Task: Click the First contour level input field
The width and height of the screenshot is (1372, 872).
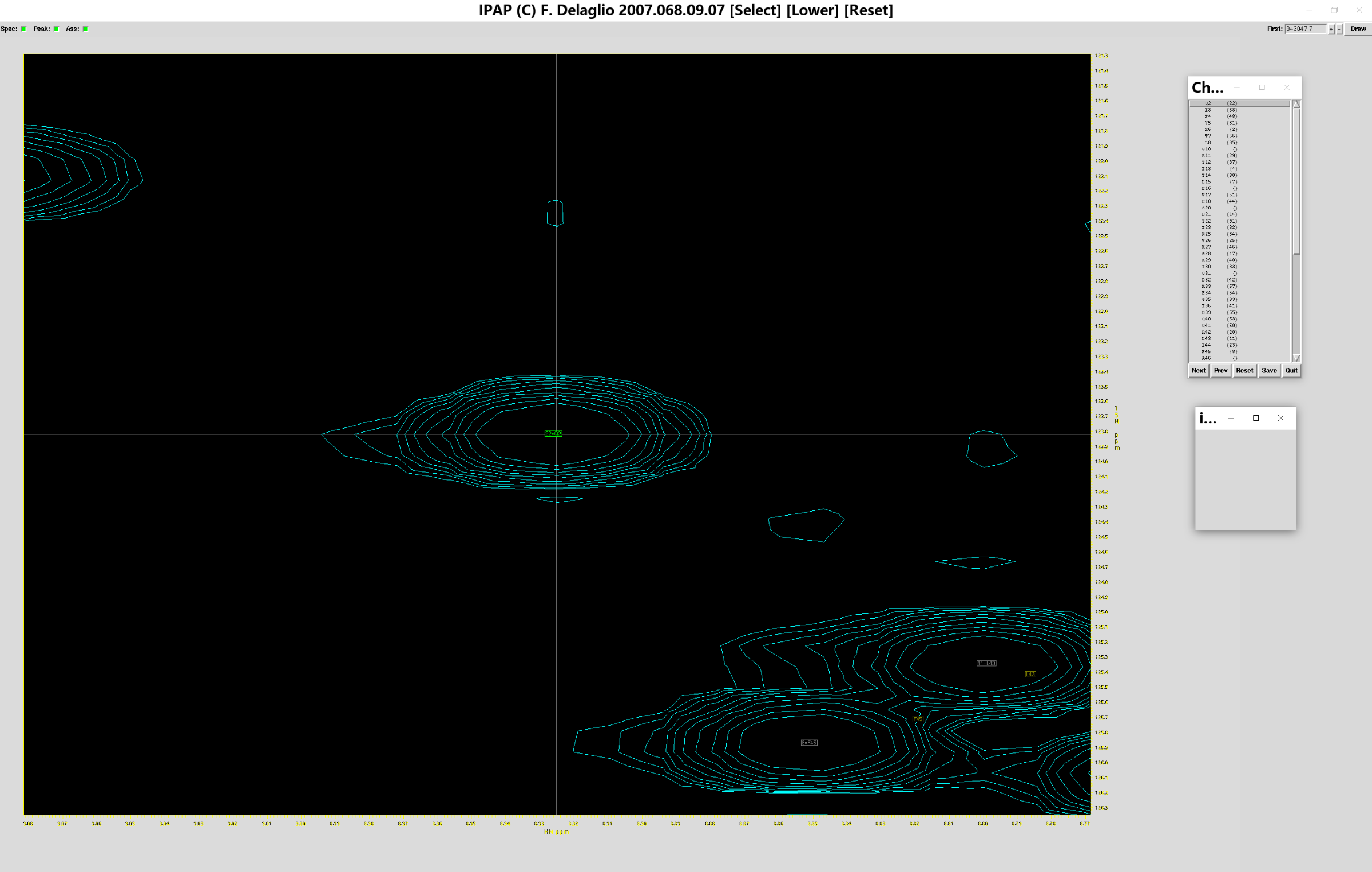Action: pos(1304,29)
